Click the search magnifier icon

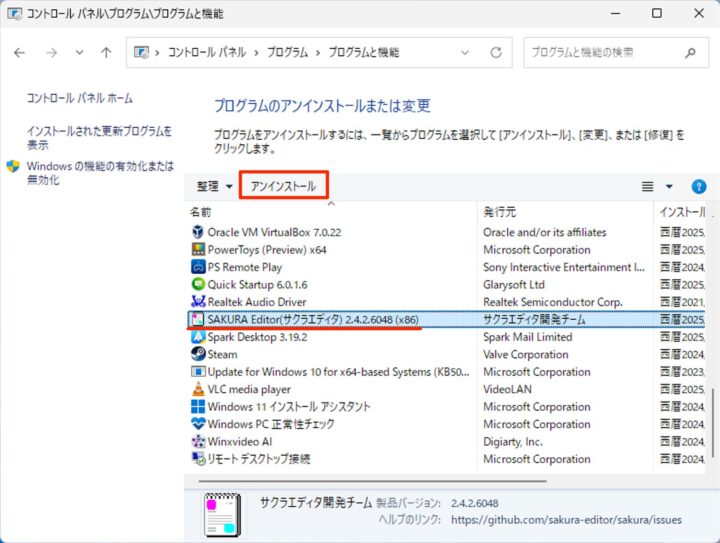point(690,53)
